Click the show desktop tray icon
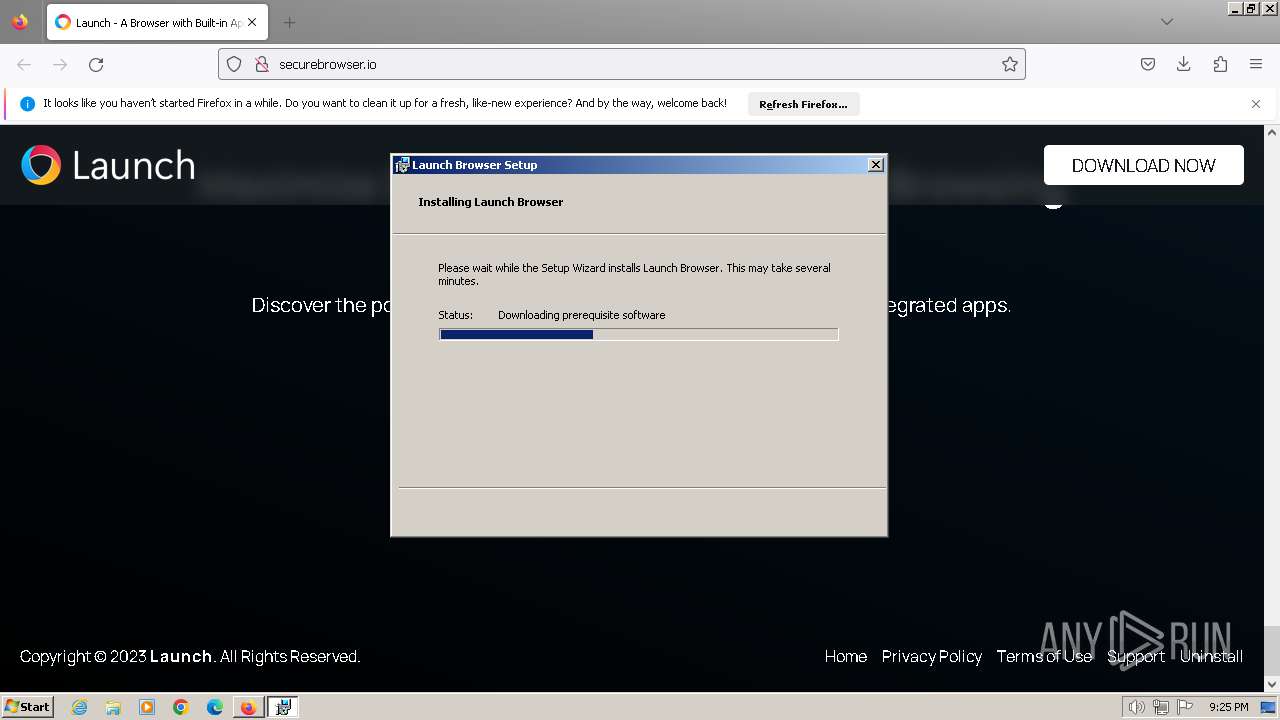The height and width of the screenshot is (720, 1280). click(x=1269, y=707)
